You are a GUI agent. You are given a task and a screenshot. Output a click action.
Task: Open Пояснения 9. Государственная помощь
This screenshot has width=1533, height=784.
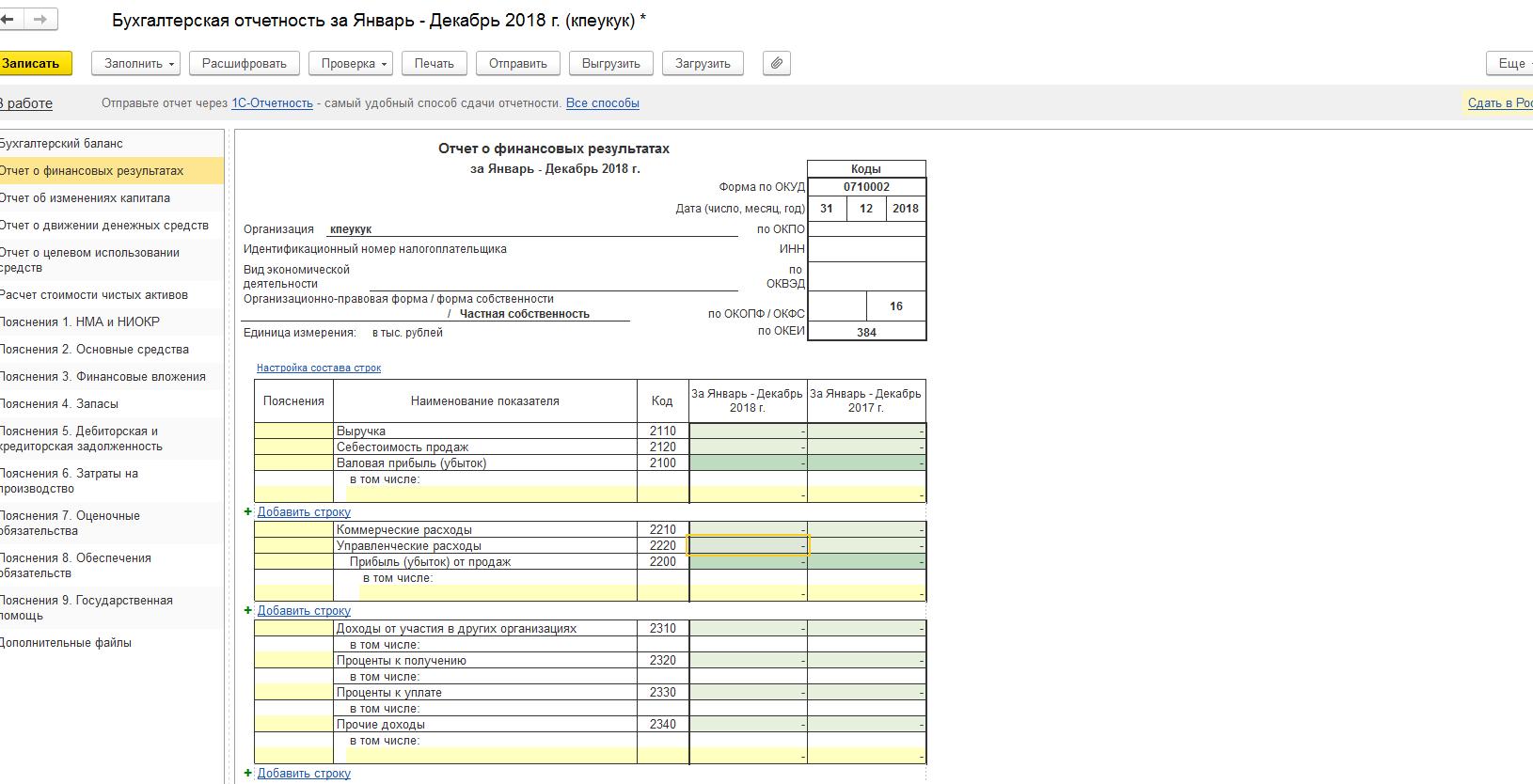(111, 608)
